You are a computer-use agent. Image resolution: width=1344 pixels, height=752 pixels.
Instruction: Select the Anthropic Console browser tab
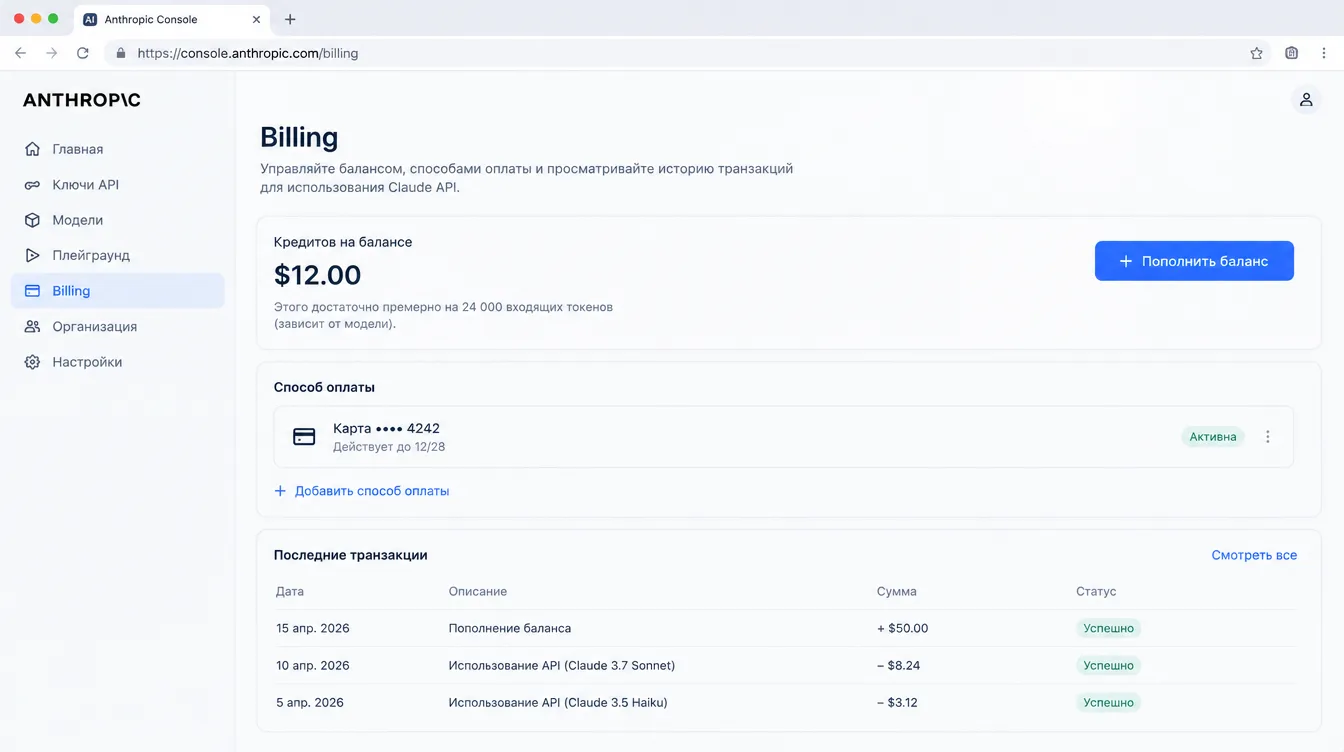point(172,19)
